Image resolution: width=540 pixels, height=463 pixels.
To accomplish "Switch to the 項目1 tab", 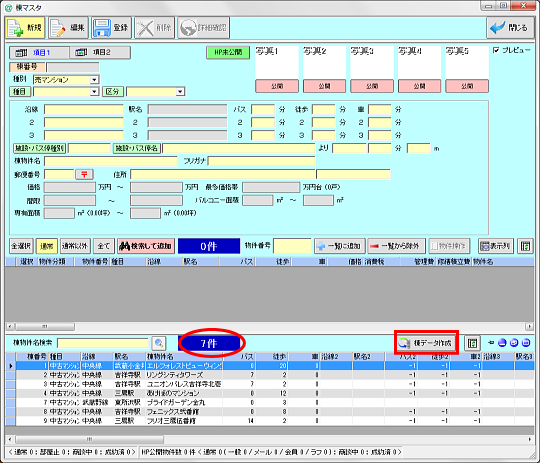I will [39, 52].
